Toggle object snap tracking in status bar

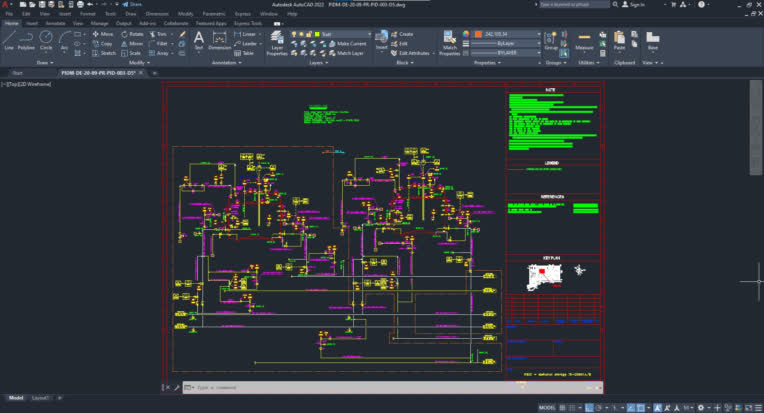[631, 408]
